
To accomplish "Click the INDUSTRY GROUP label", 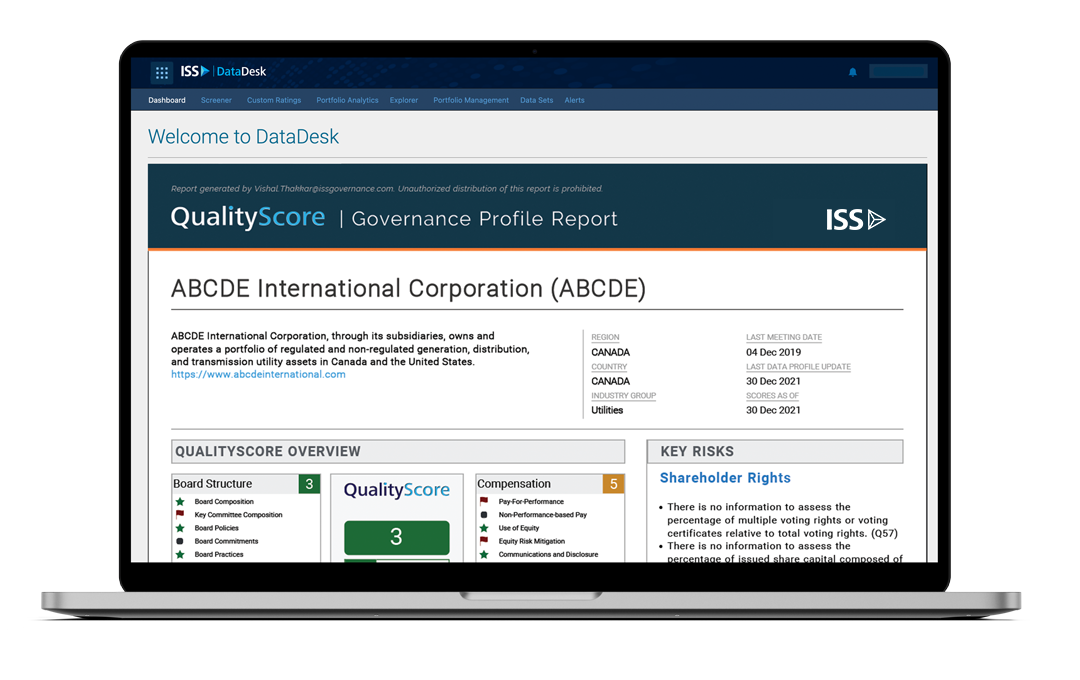I will tap(623, 395).
